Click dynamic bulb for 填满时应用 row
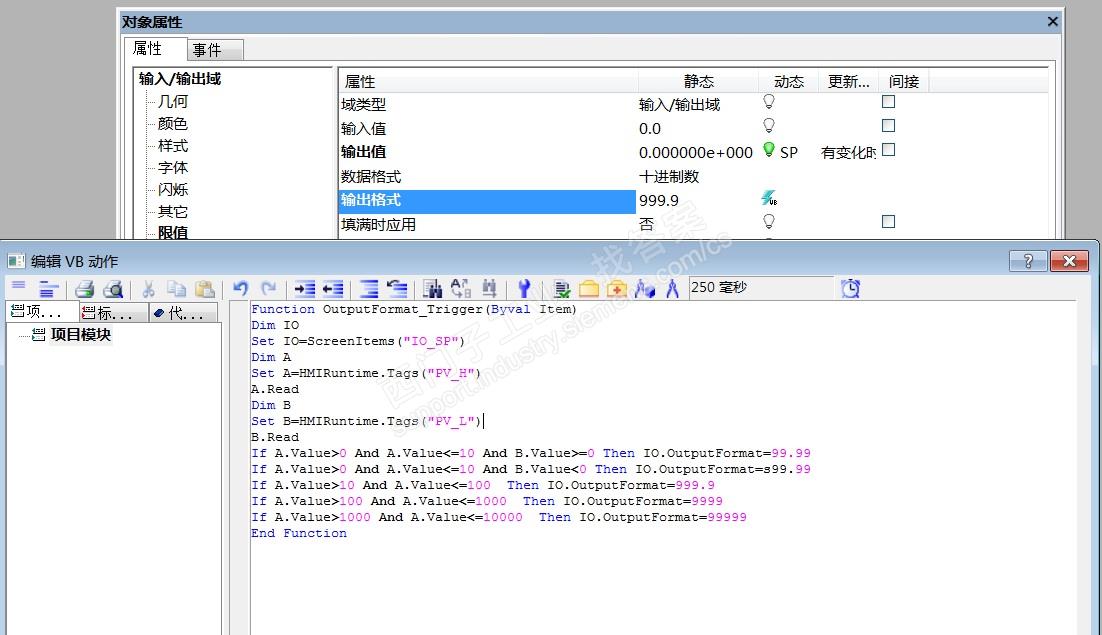This screenshot has width=1102, height=635. tap(769, 222)
